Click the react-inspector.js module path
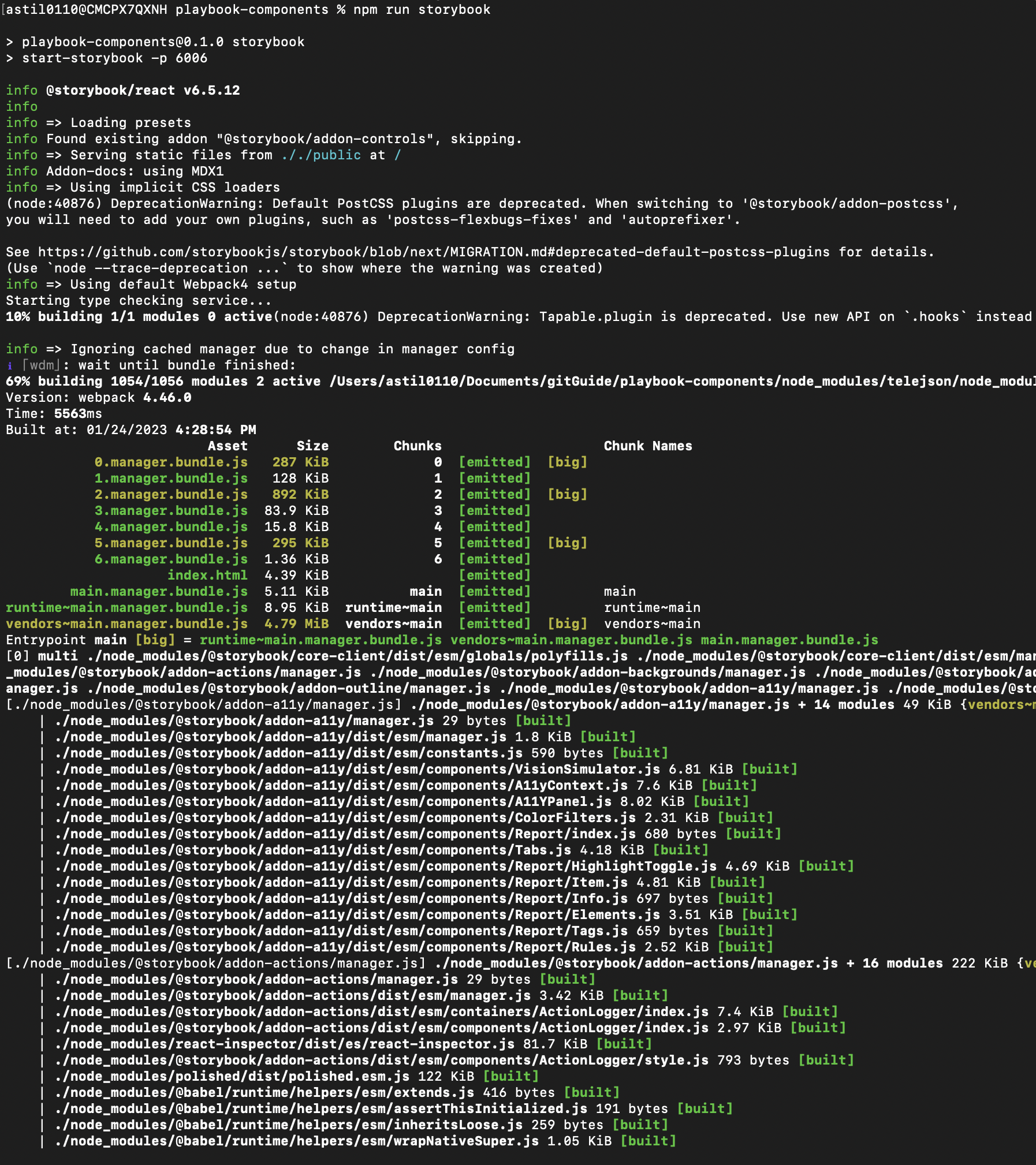The image size is (1036, 1165). coord(285,1044)
